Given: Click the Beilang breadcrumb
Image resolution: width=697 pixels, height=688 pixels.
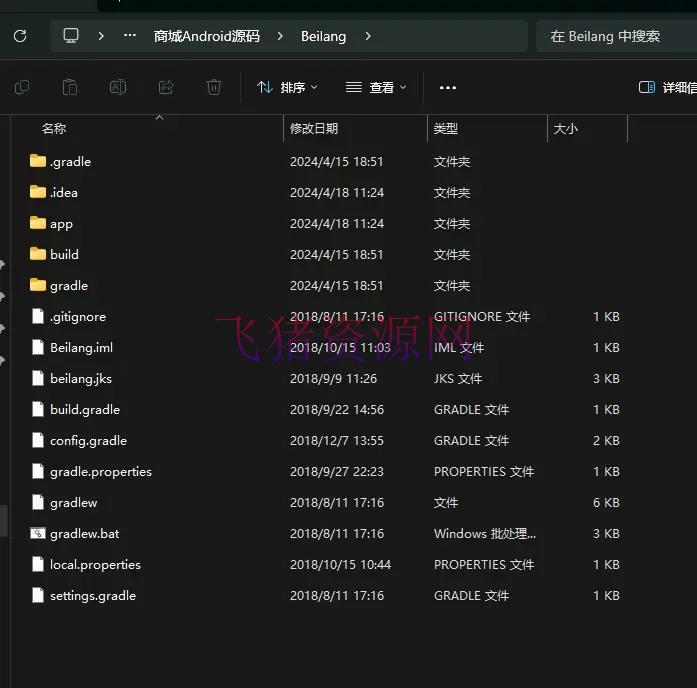Looking at the screenshot, I should coord(324,36).
